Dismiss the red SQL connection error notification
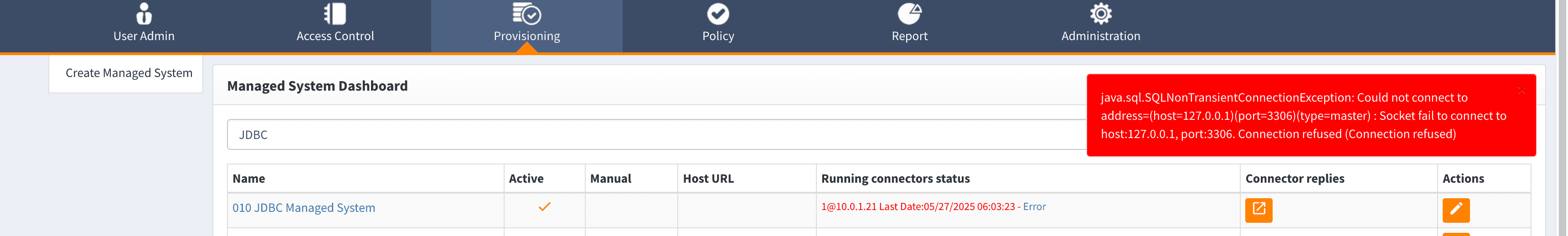Viewport: 1568px width, 236px height. (1521, 91)
